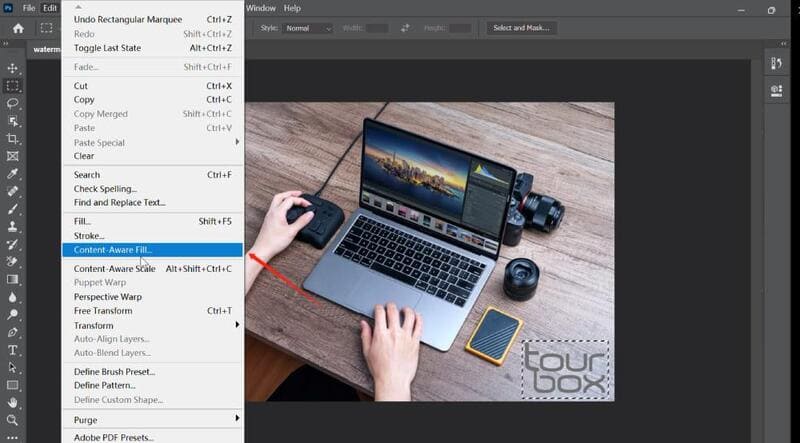Choose Stroke... in the Edit menu
This screenshot has width=800, height=443.
[x=153, y=236]
